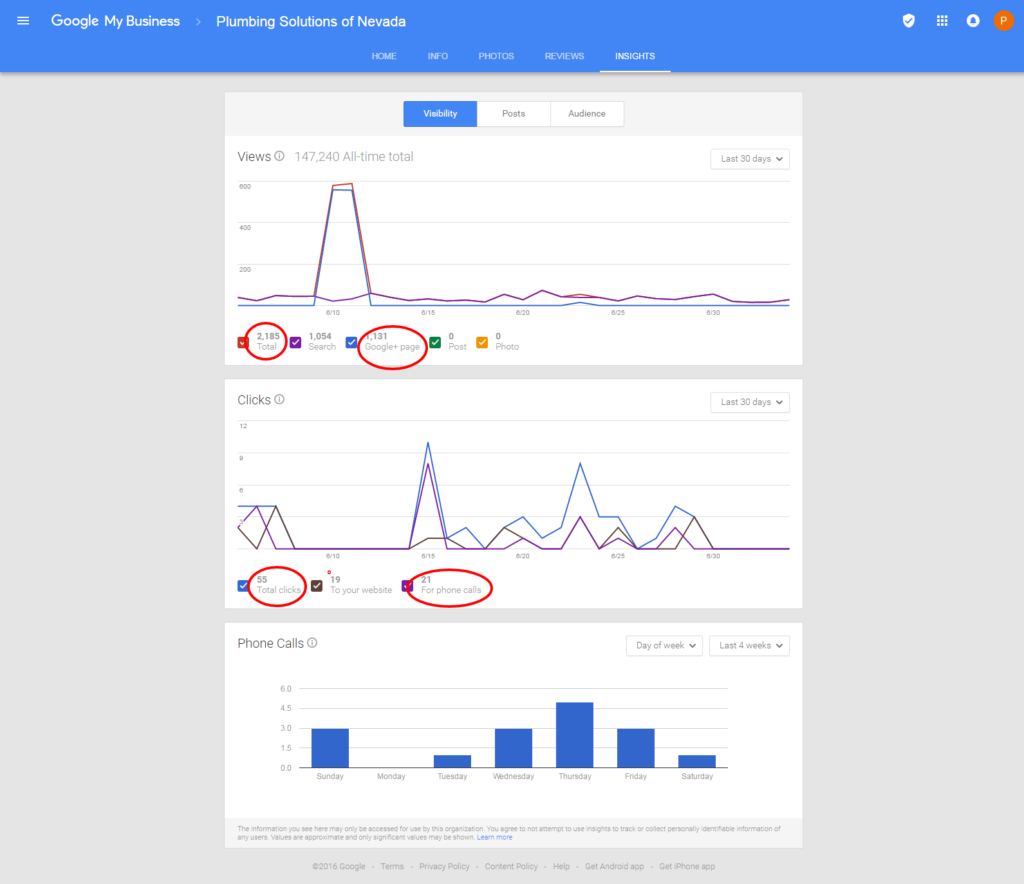Open the Content Policy footer link
Image resolution: width=1024 pixels, height=884 pixels.
coord(511,866)
